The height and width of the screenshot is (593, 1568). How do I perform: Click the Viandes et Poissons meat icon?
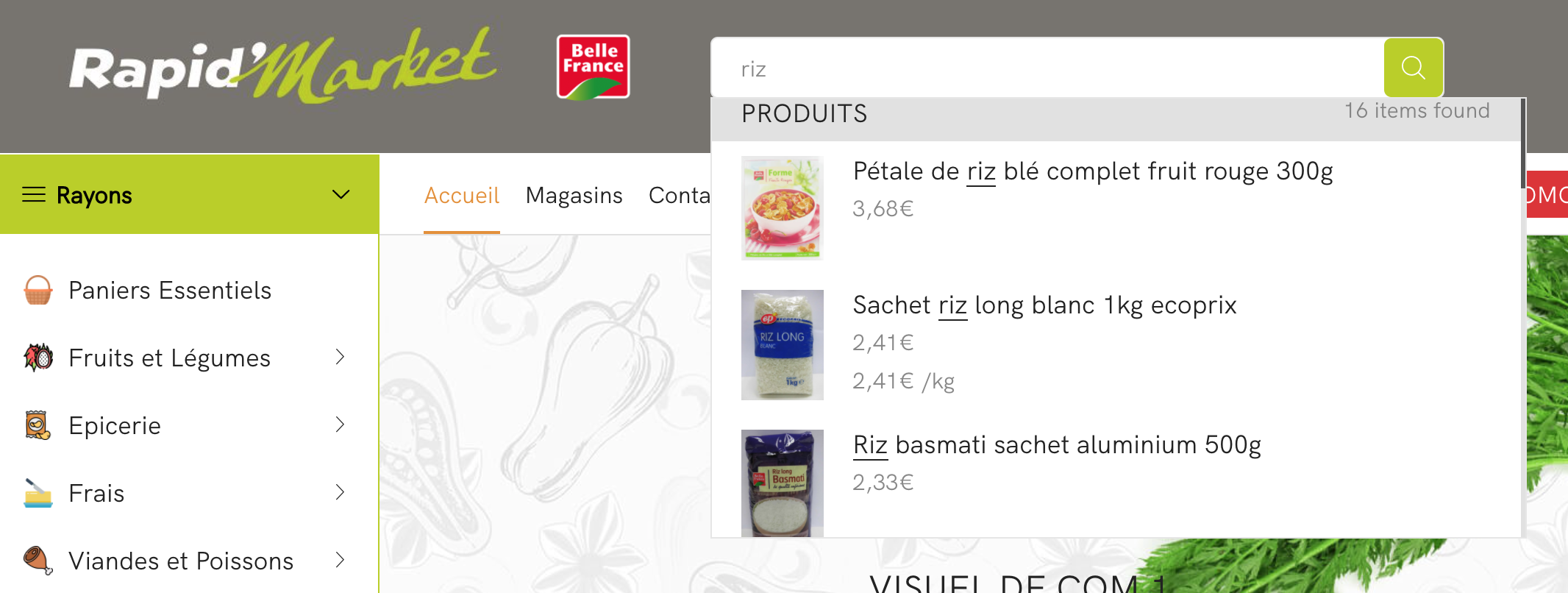pos(38,561)
